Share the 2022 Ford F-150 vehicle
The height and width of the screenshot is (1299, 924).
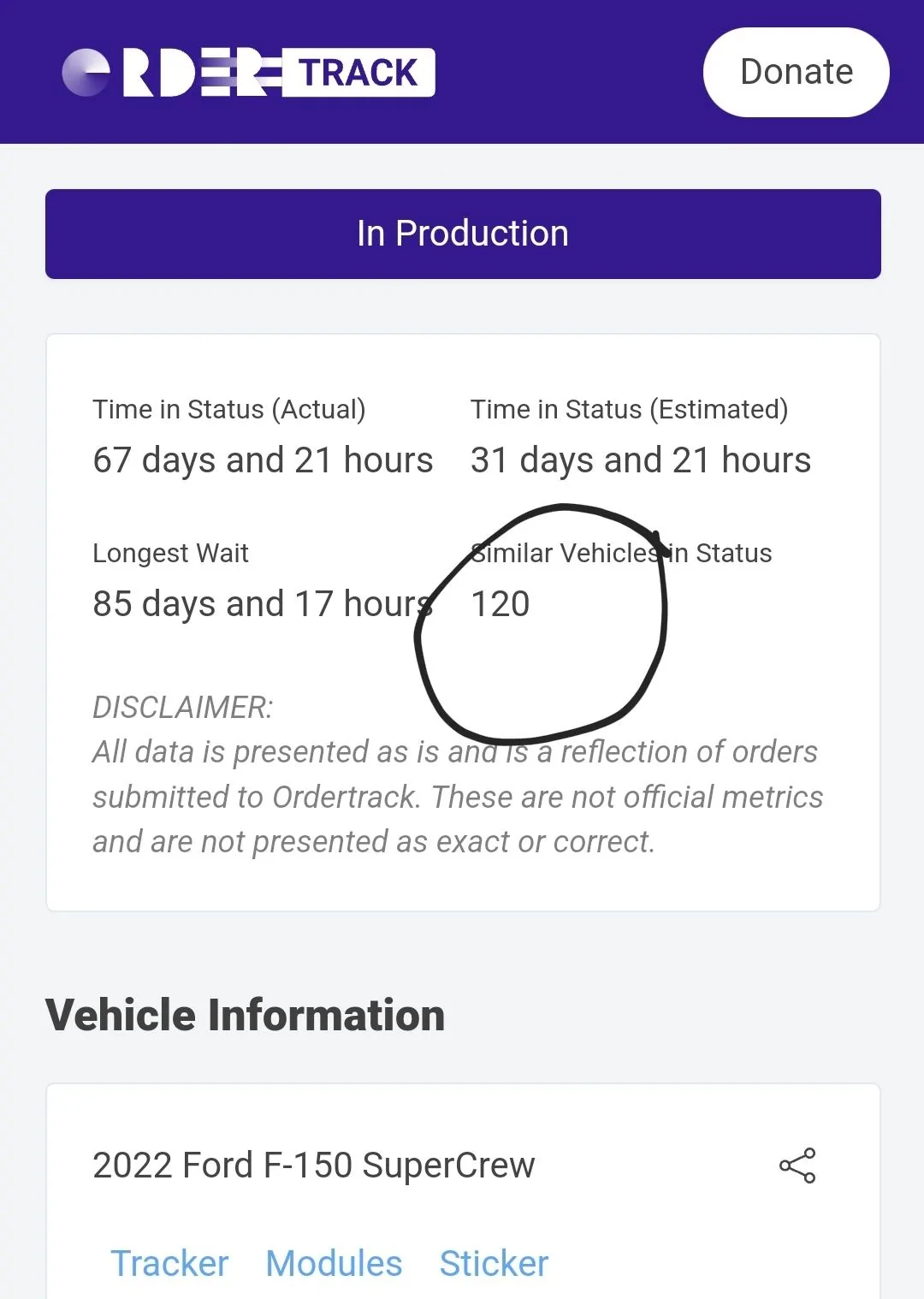[797, 1166]
